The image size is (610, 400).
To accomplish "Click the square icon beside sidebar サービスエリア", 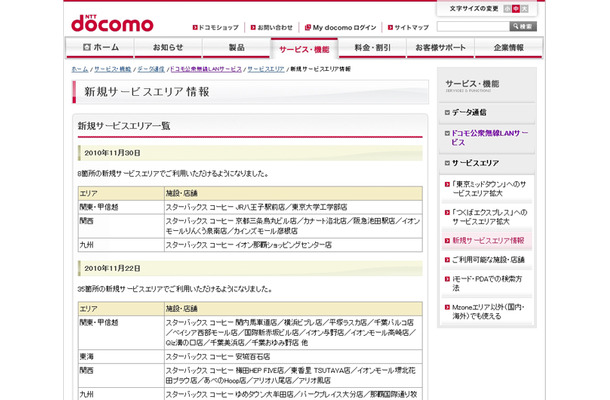I will [x=447, y=163].
